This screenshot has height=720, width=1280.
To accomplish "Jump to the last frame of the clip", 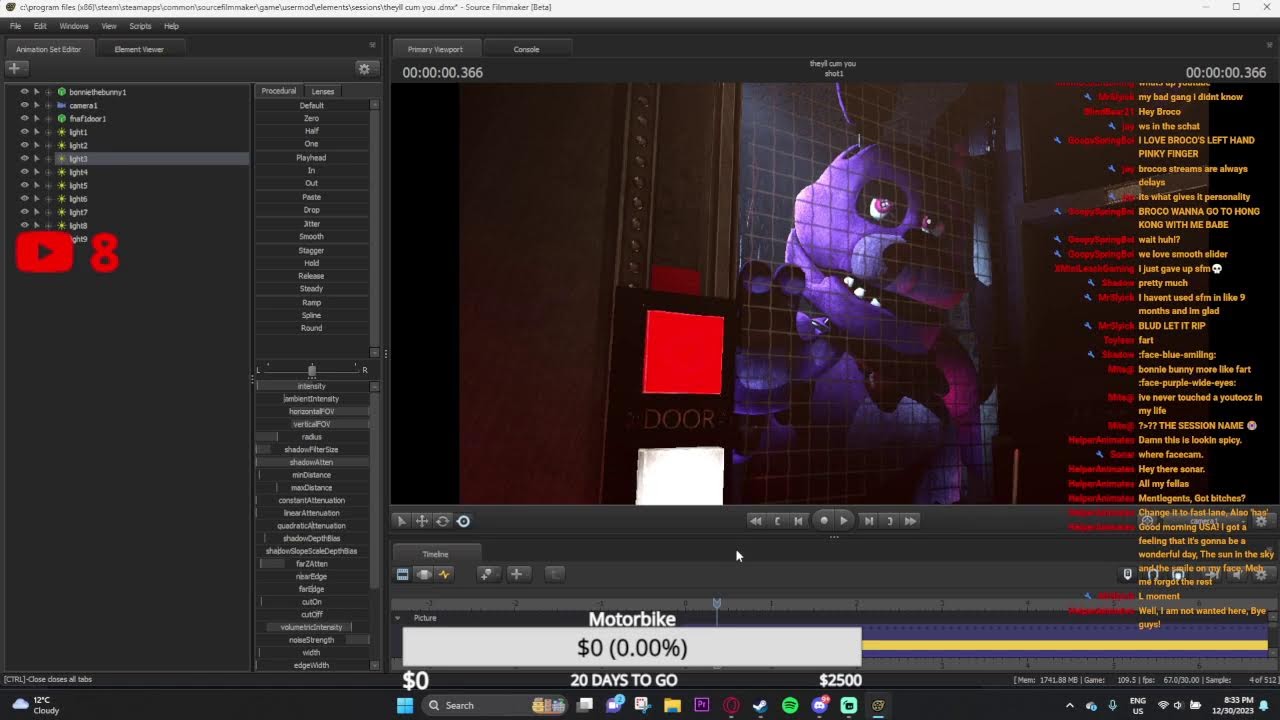I will click(x=910, y=520).
